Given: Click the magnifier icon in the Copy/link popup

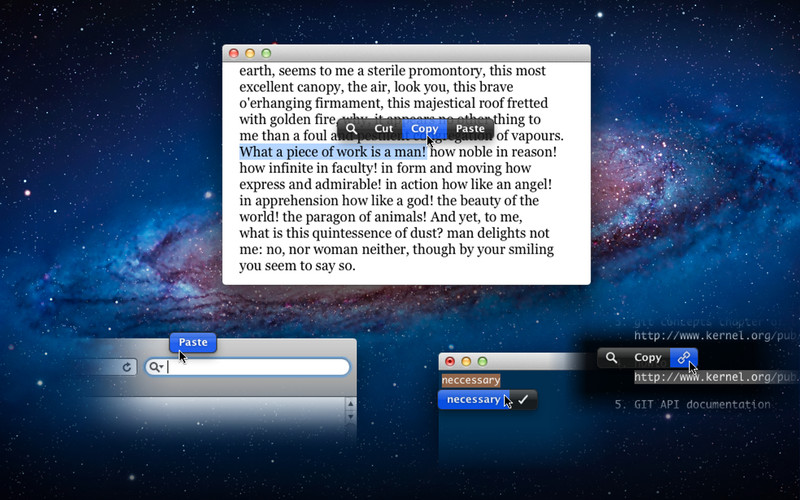Looking at the screenshot, I should click(611, 357).
